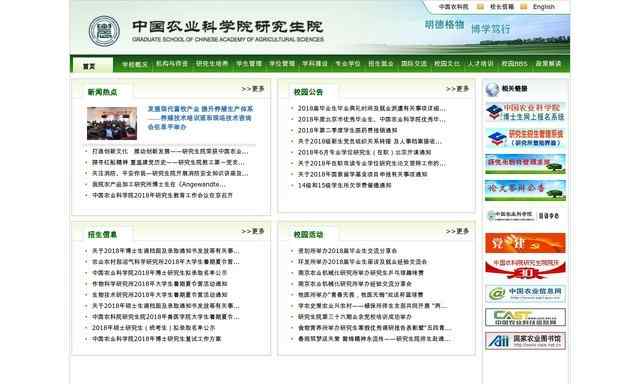Viewport: 640px width, 384px height.
Task: Open 国家留学基金项目申报有关事宜通知
Action: point(362,174)
